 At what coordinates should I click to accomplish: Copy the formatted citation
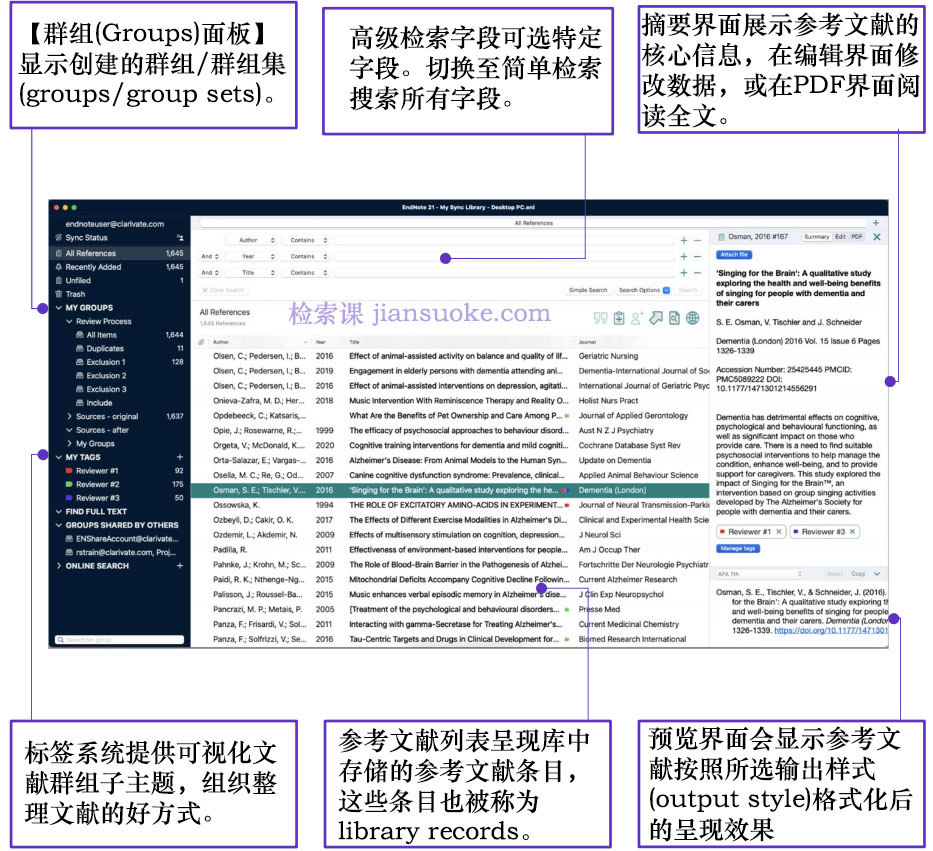coord(859,574)
